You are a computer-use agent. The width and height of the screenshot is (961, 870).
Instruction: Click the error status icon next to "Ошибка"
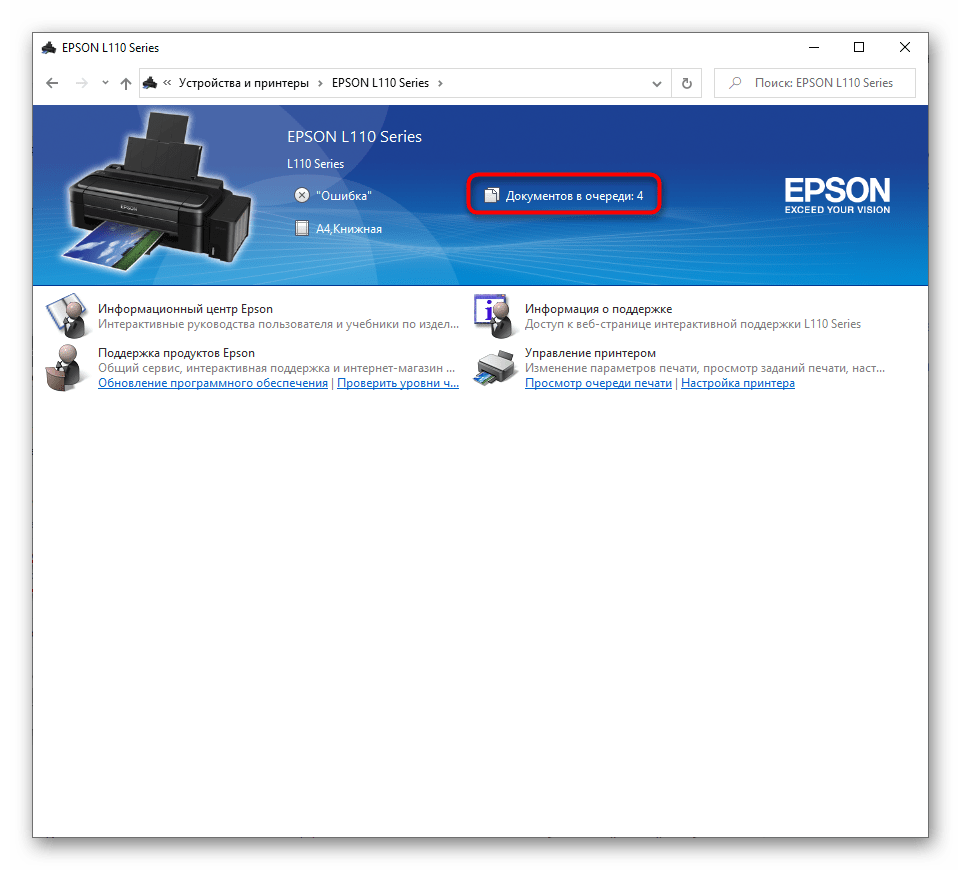point(302,196)
